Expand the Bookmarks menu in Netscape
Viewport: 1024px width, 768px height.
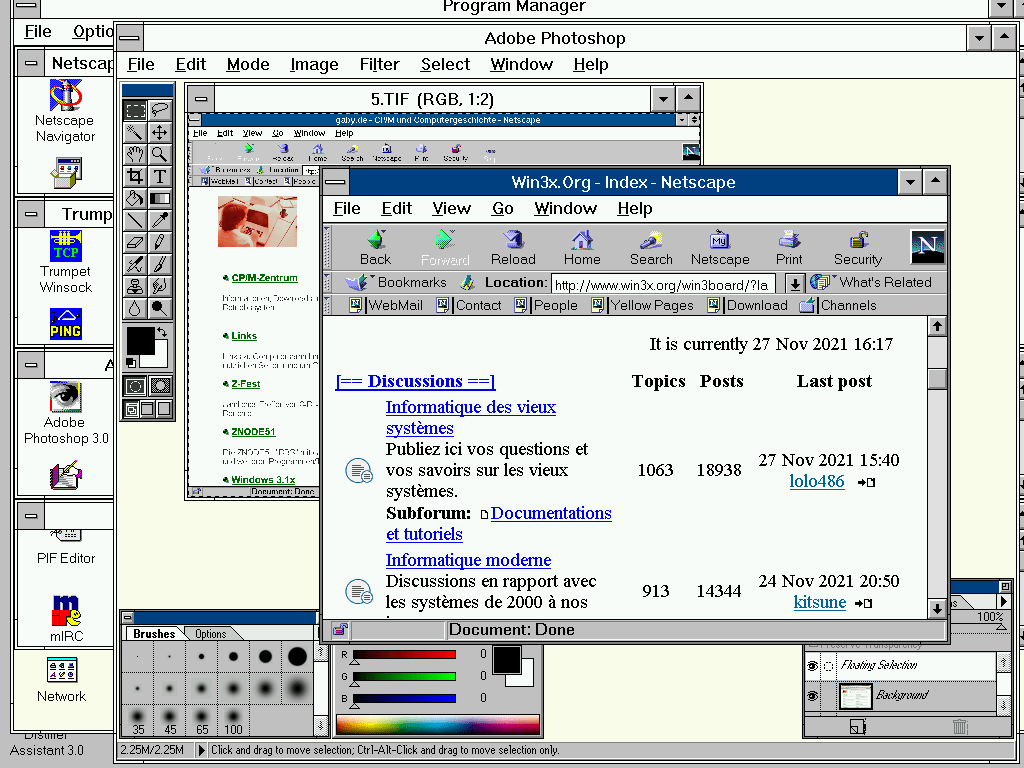point(396,282)
